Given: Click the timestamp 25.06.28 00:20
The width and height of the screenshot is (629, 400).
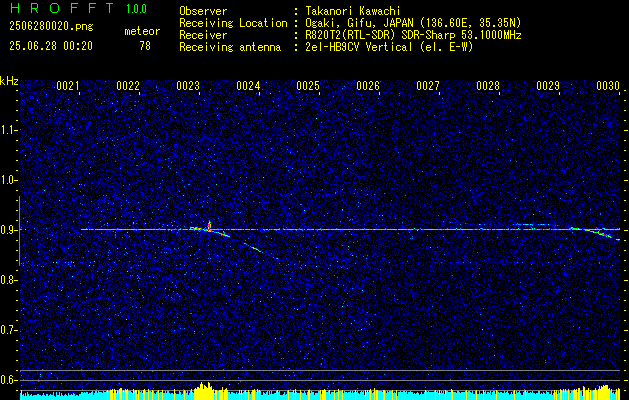Looking at the screenshot, I should coord(51,46).
